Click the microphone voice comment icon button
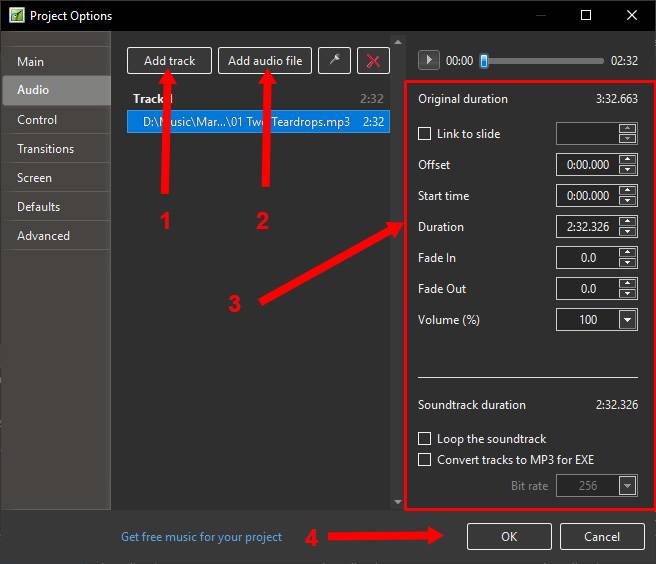656x564 pixels. (334, 61)
